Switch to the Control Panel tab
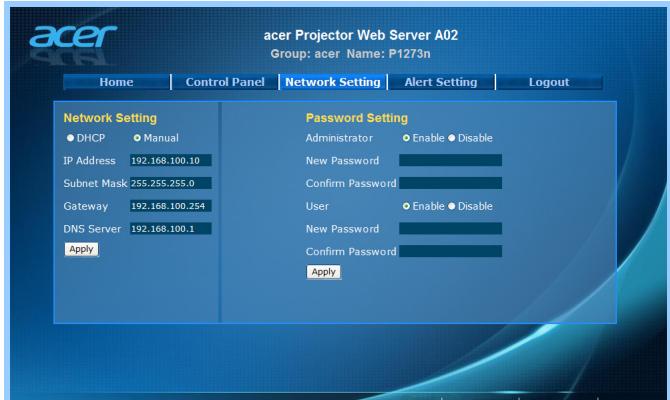This screenshot has height=400, width=670. pyautogui.click(x=225, y=82)
